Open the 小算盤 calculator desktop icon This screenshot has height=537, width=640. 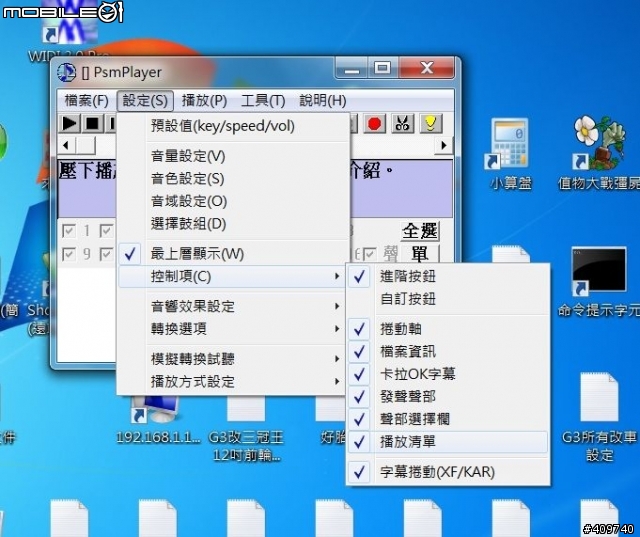pos(510,155)
